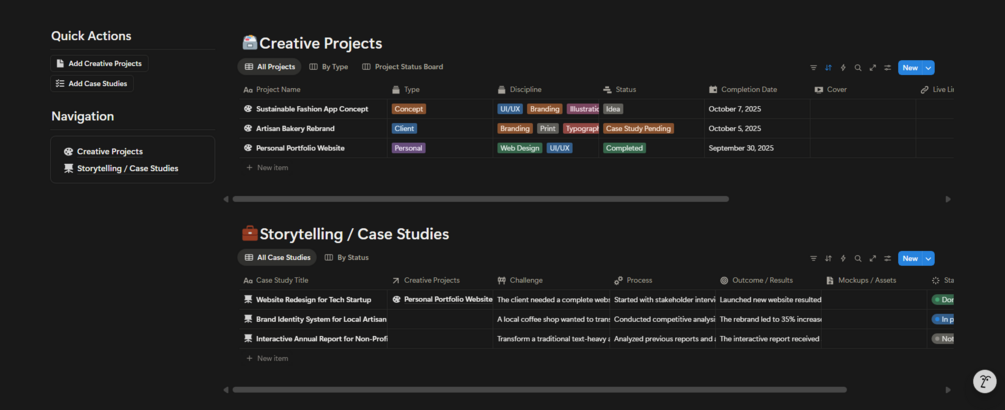Click the Creative Projects table horizontal scrollbar
Image resolution: width=1005 pixels, height=410 pixels.
(x=480, y=199)
